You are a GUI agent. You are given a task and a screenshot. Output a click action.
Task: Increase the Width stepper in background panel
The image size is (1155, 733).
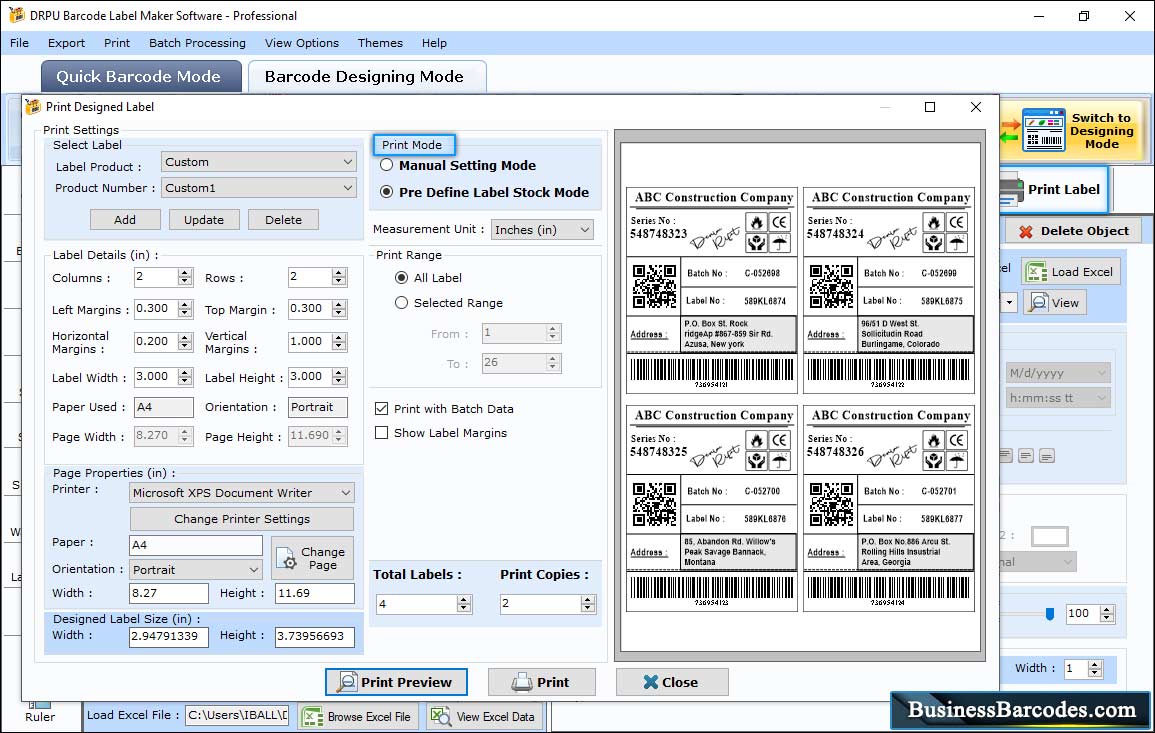click(x=1095, y=664)
